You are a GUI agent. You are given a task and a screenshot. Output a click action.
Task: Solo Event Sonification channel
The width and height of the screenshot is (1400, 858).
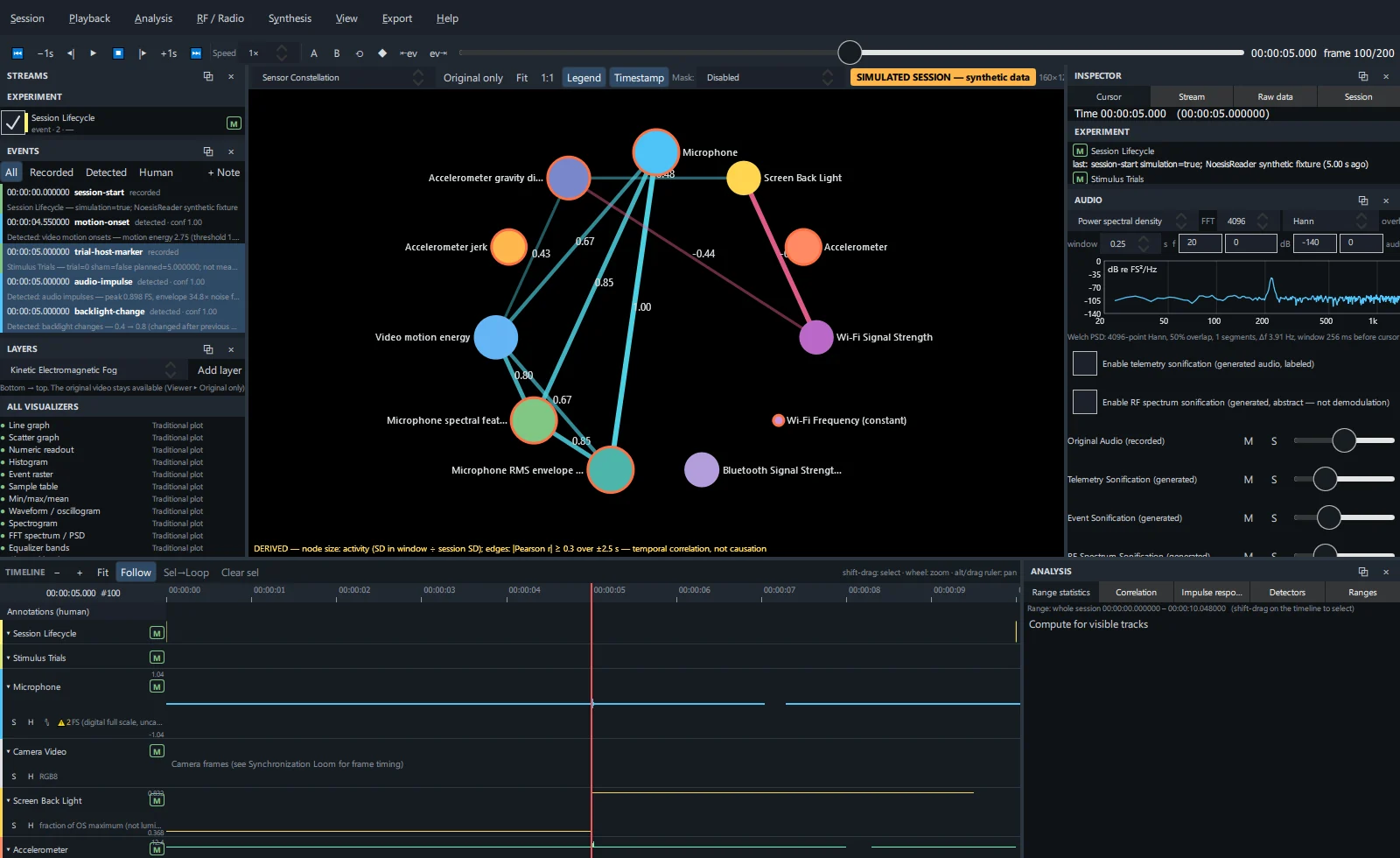click(1274, 518)
